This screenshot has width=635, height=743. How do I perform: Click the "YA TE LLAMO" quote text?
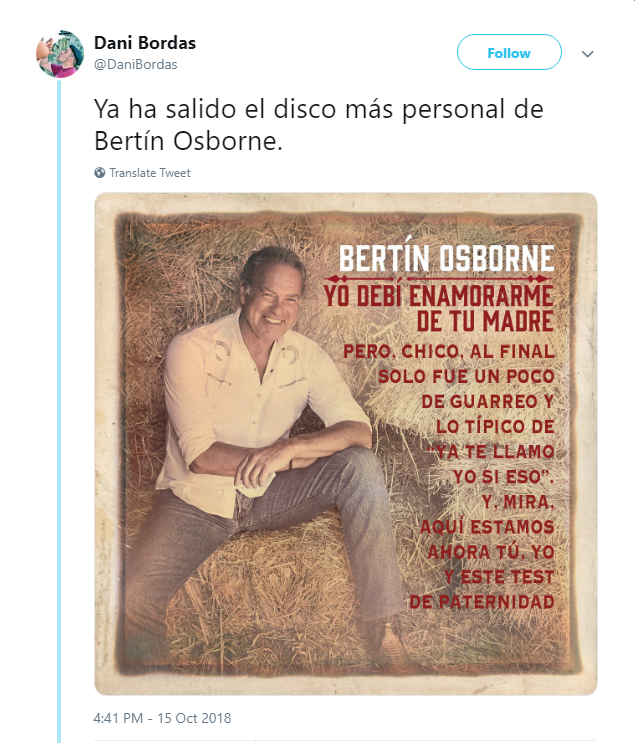coord(493,452)
